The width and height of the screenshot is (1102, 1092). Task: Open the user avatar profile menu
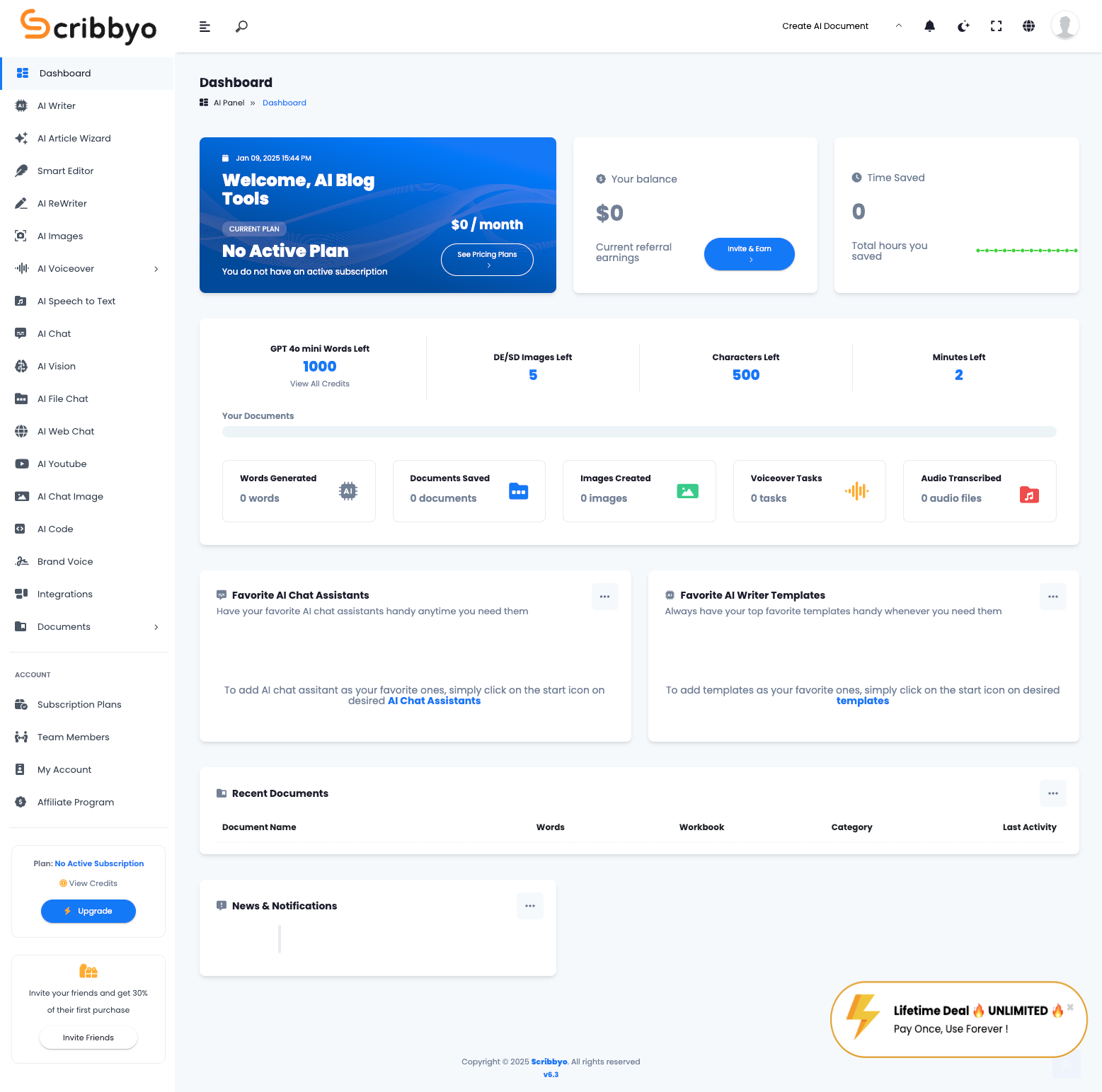(1064, 26)
